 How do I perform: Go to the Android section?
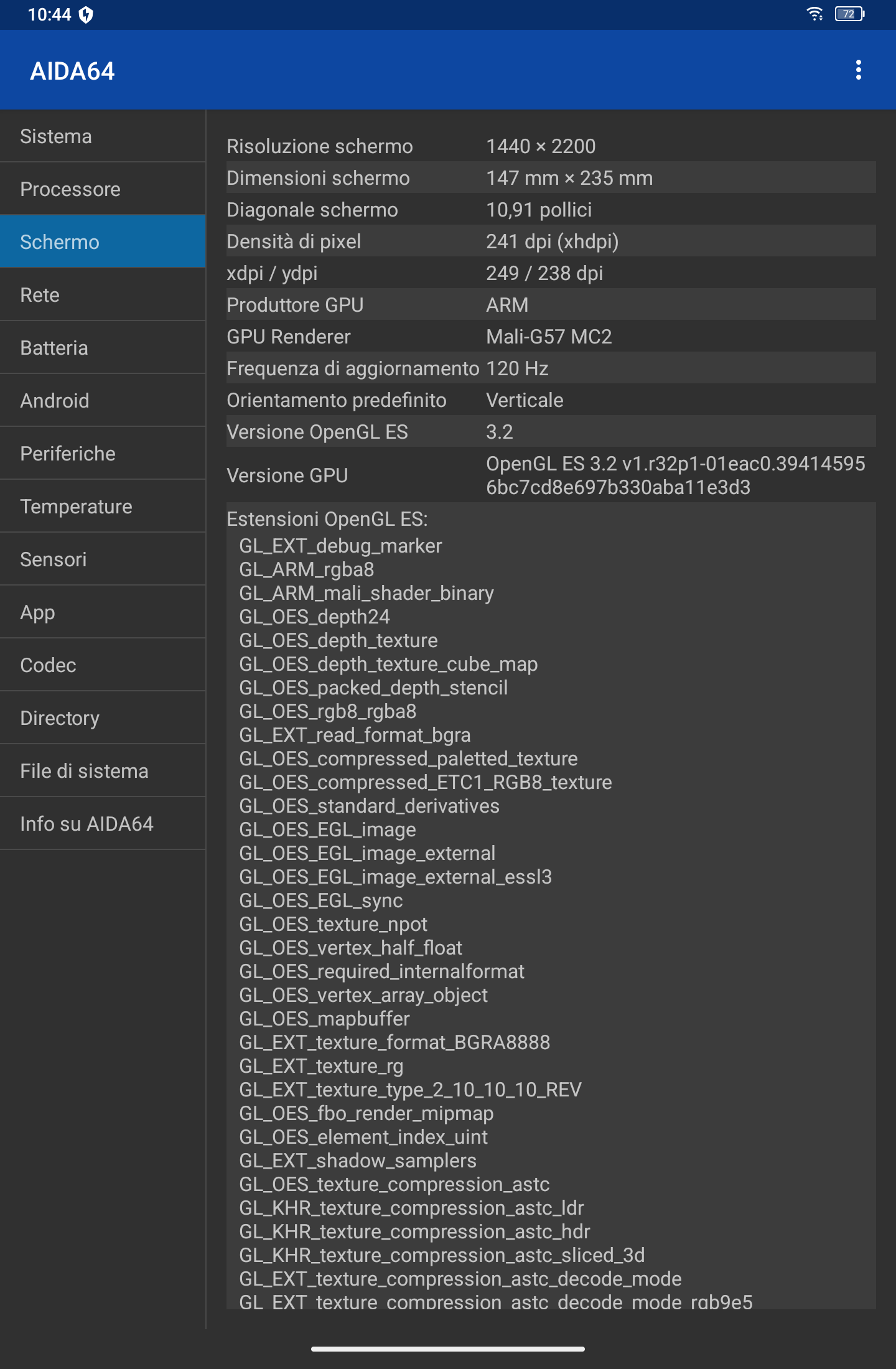coord(103,401)
